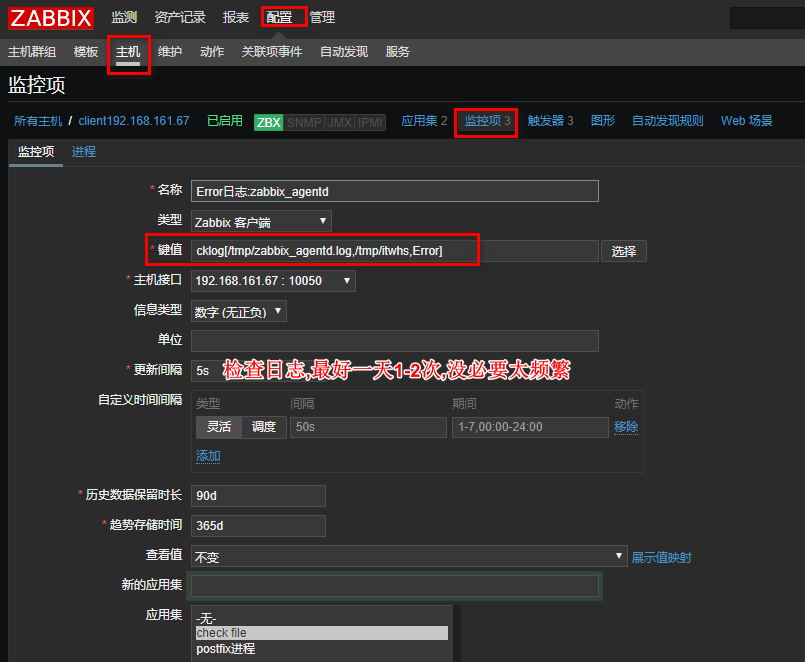Open 应用集 2 link
Viewport: 805px width, 662px height.
[x=424, y=121]
